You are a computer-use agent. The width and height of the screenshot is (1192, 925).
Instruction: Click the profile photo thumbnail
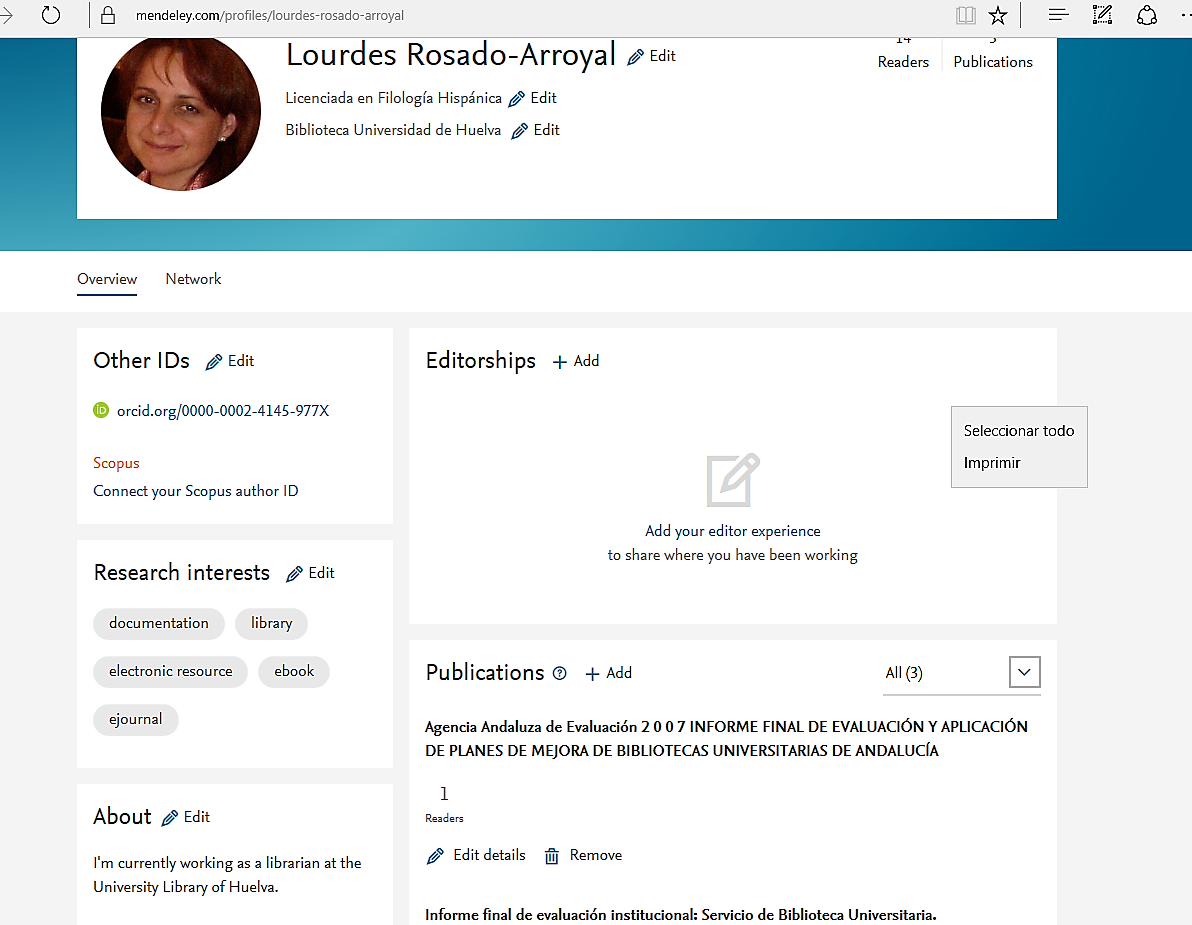[x=181, y=112]
